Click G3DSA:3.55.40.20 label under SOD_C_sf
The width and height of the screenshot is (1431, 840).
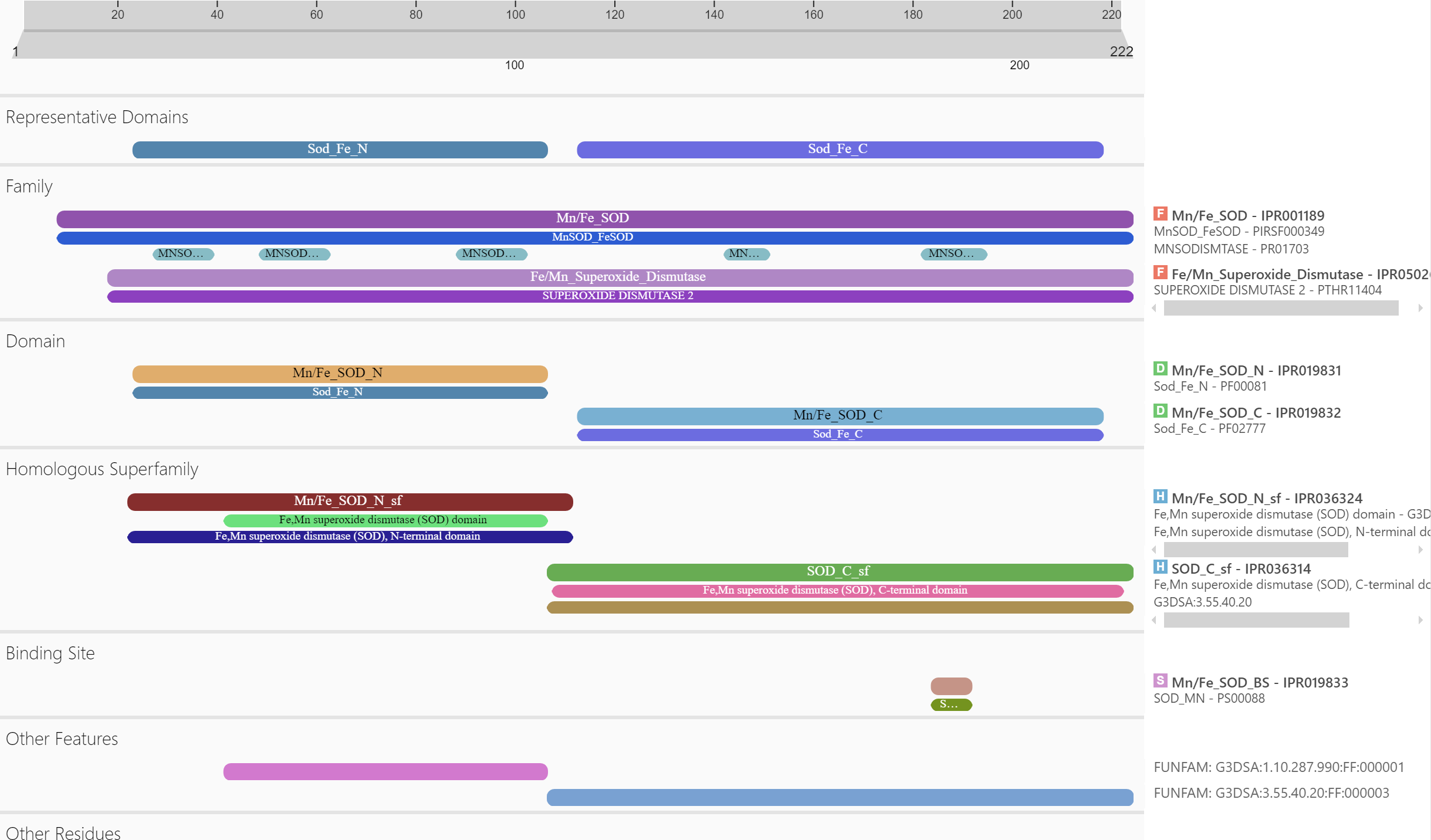click(1202, 602)
